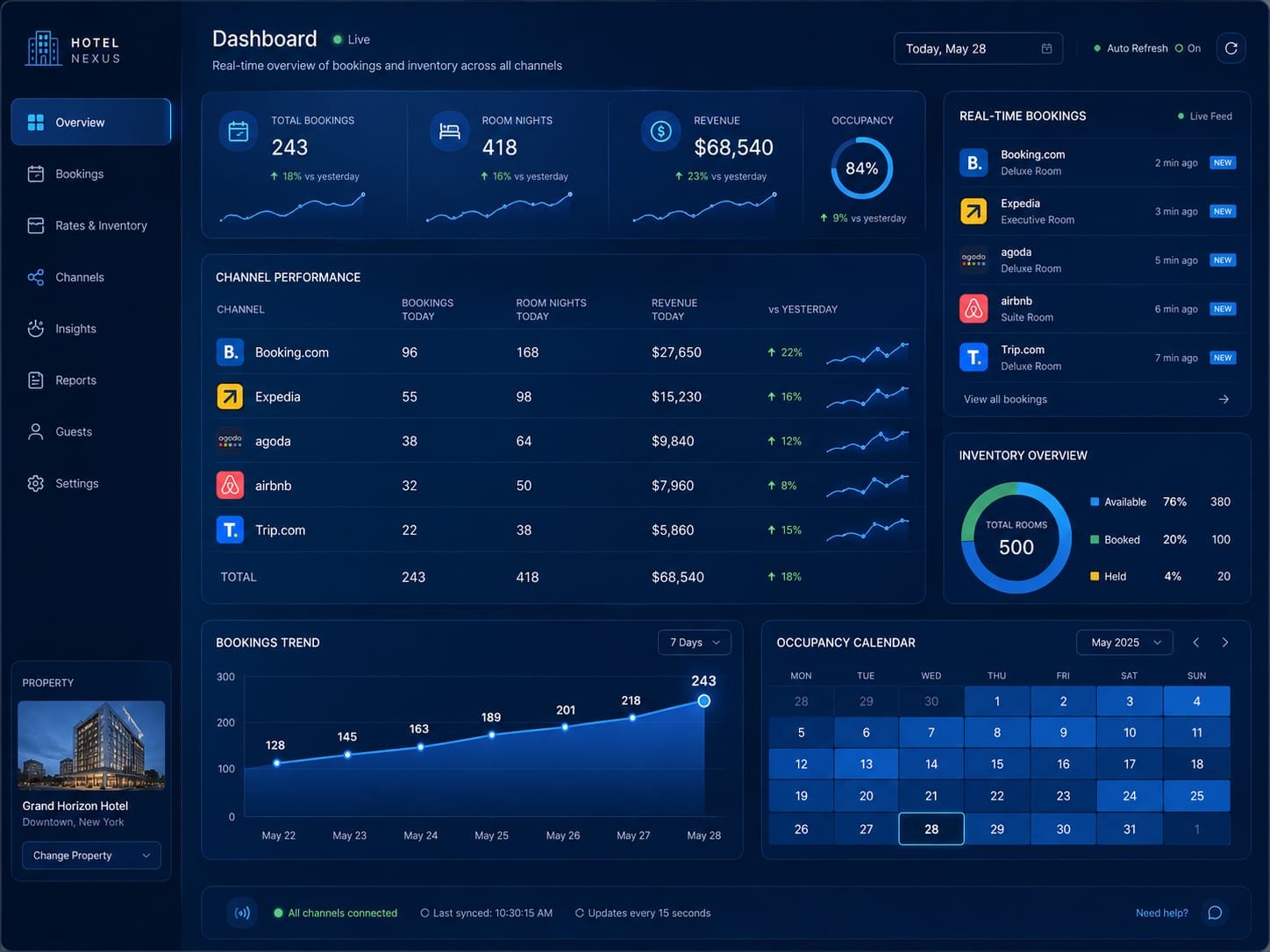Image resolution: width=1270 pixels, height=952 pixels.
Task: Click the Need help? link
Action: pyautogui.click(x=1161, y=913)
